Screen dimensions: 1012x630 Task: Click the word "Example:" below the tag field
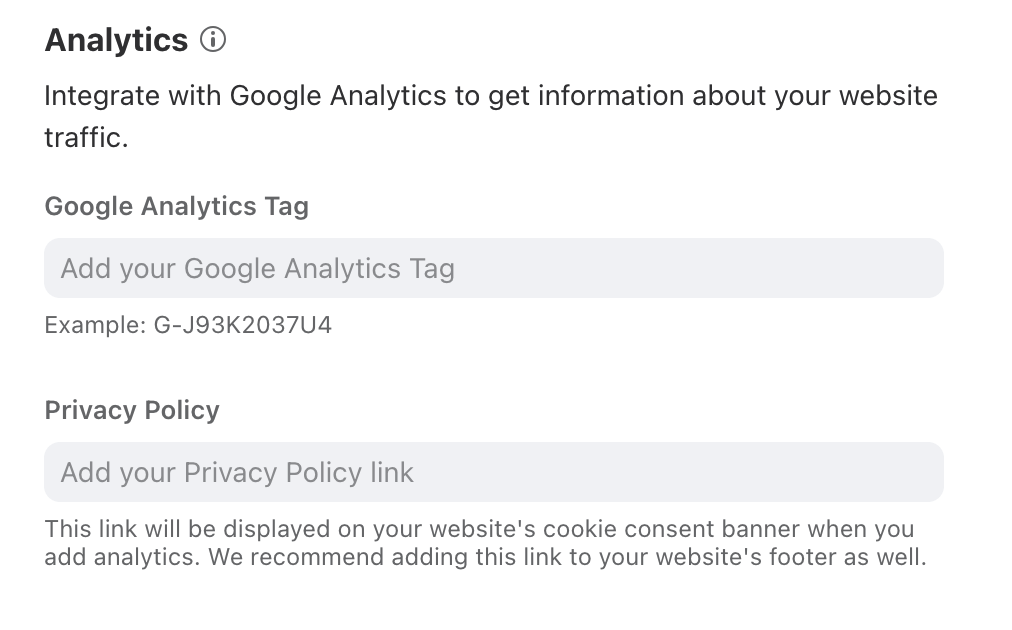point(96,325)
